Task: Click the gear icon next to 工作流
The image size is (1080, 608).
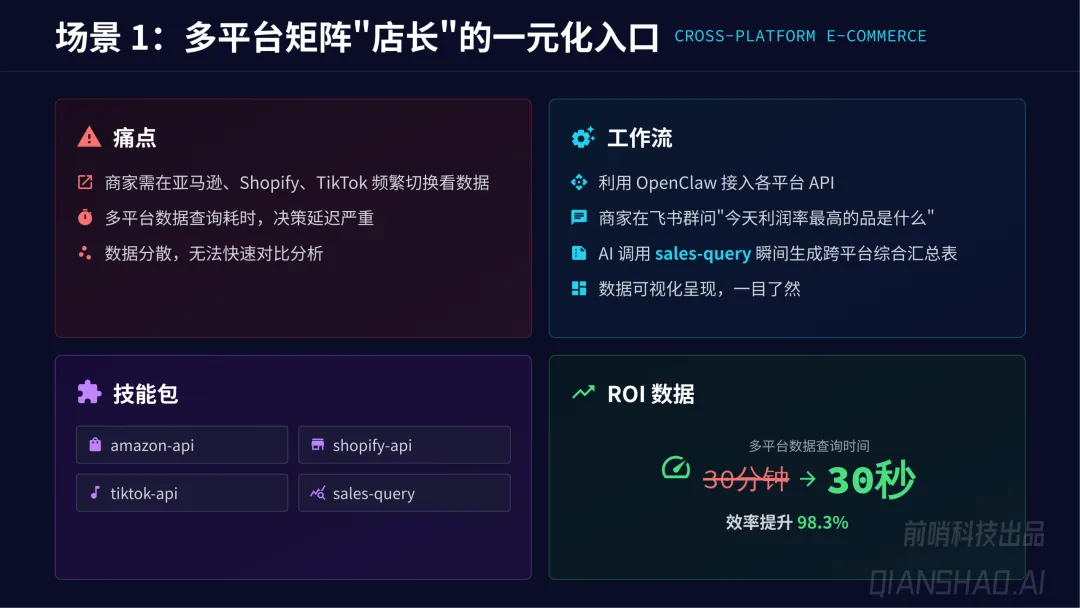Action: [583, 137]
